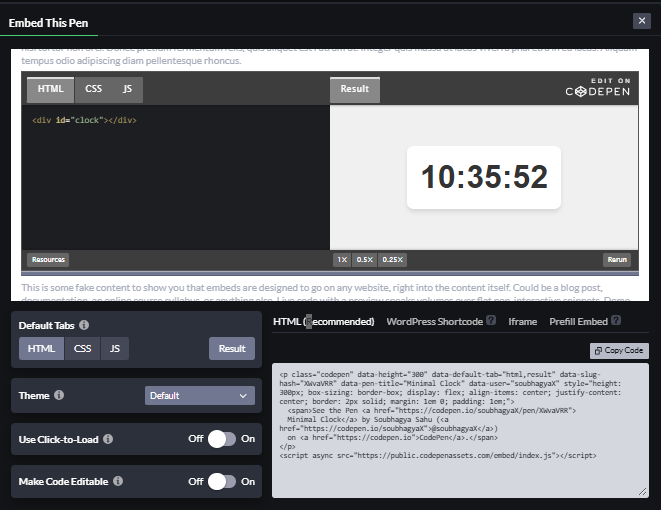Select CSS in Default Tabs
The width and height of the screenshot is (661, 510).
82,349
